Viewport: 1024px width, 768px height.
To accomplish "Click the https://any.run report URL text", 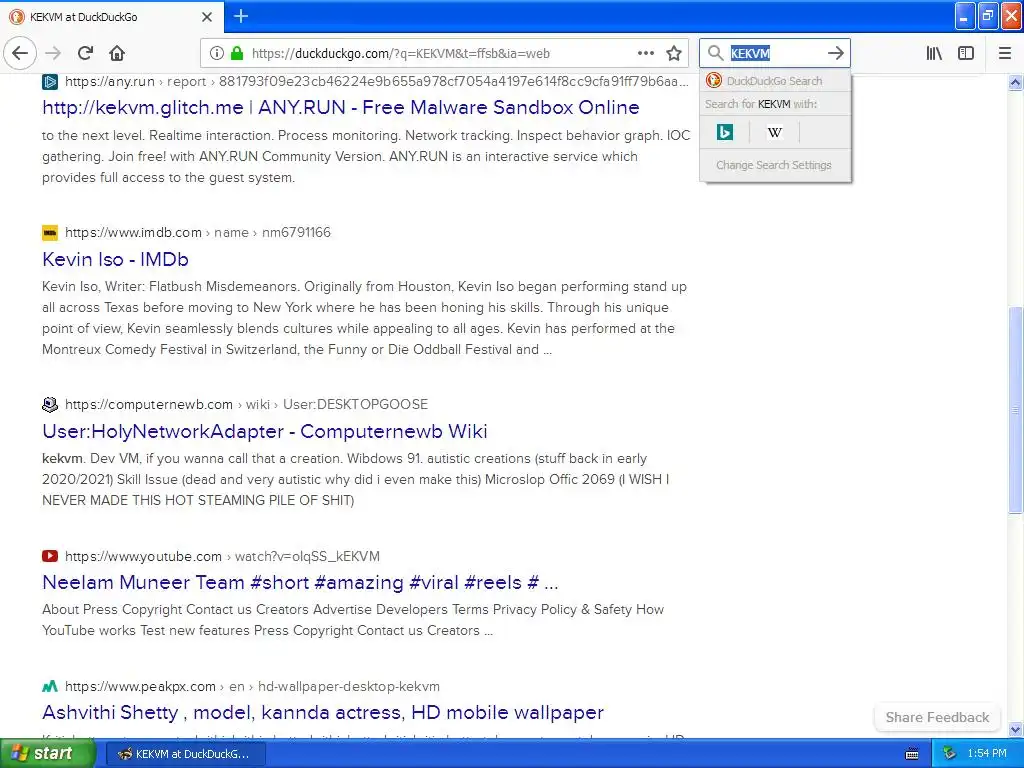I will 376,82.
